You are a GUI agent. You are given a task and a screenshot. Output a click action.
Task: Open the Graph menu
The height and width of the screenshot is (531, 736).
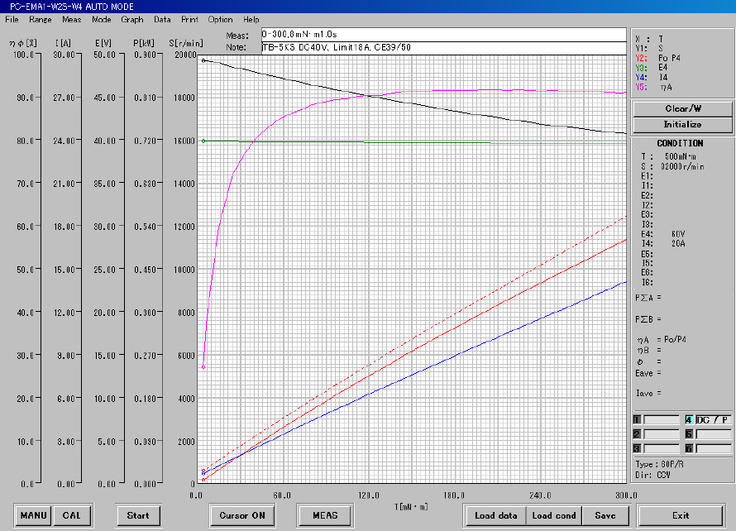pyautogui.click(x=131, y=19)
